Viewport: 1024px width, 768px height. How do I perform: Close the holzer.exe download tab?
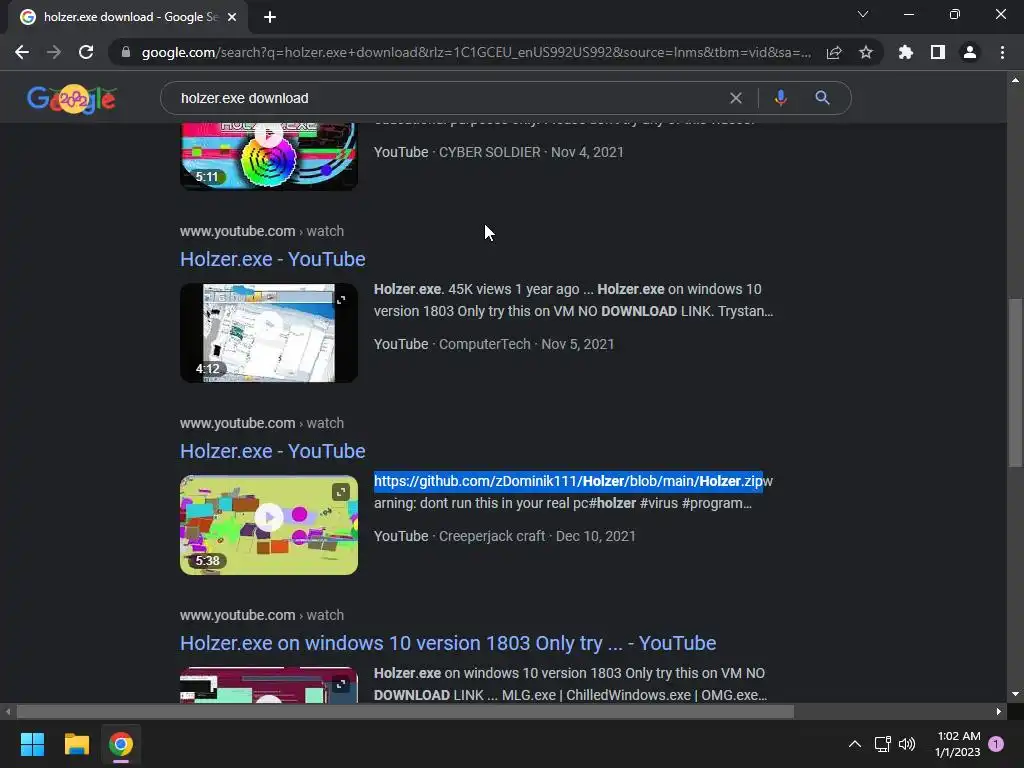pyautogui.click(x=232, y=17)
